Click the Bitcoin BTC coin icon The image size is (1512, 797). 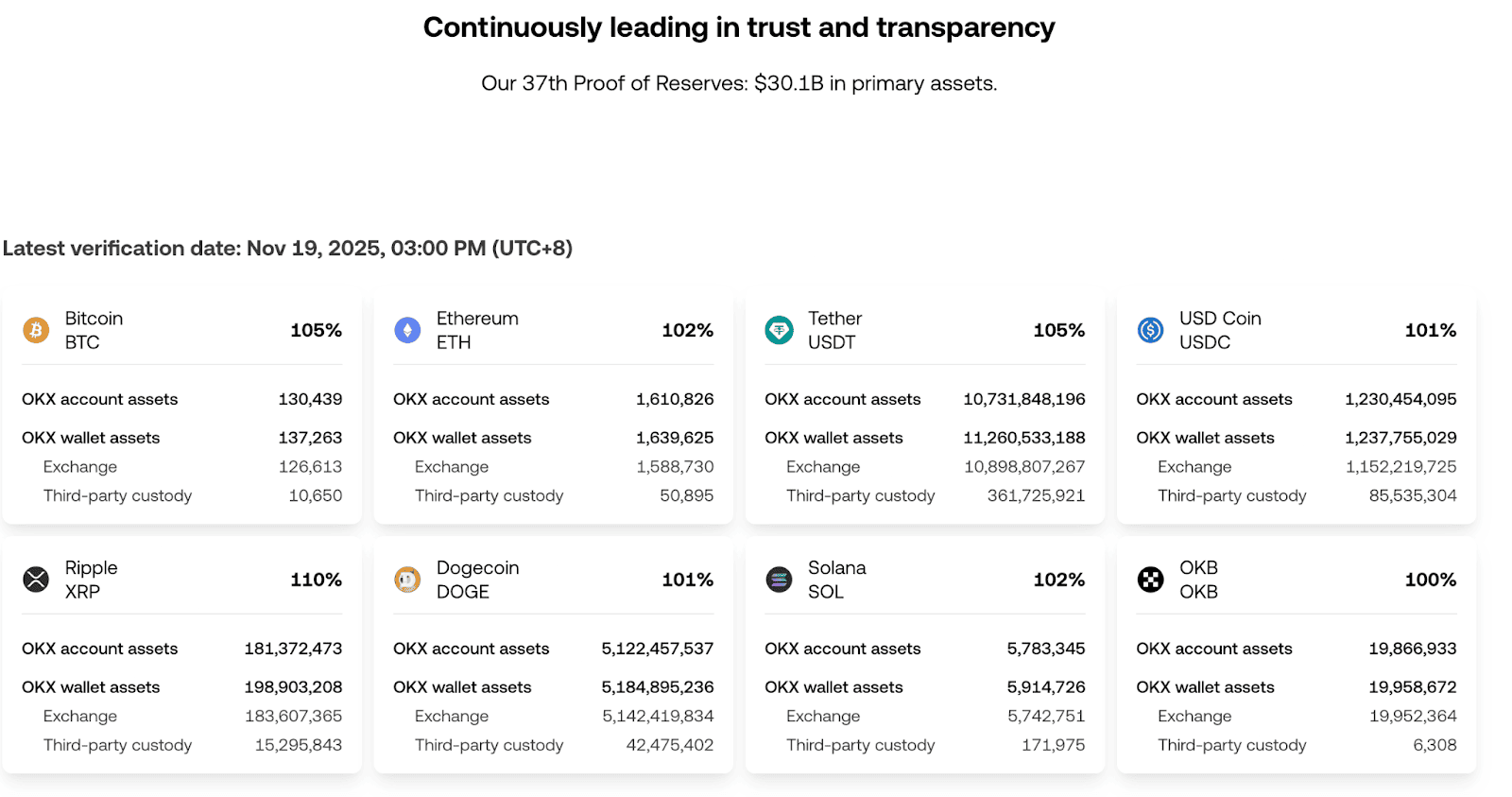pos(36,330)
